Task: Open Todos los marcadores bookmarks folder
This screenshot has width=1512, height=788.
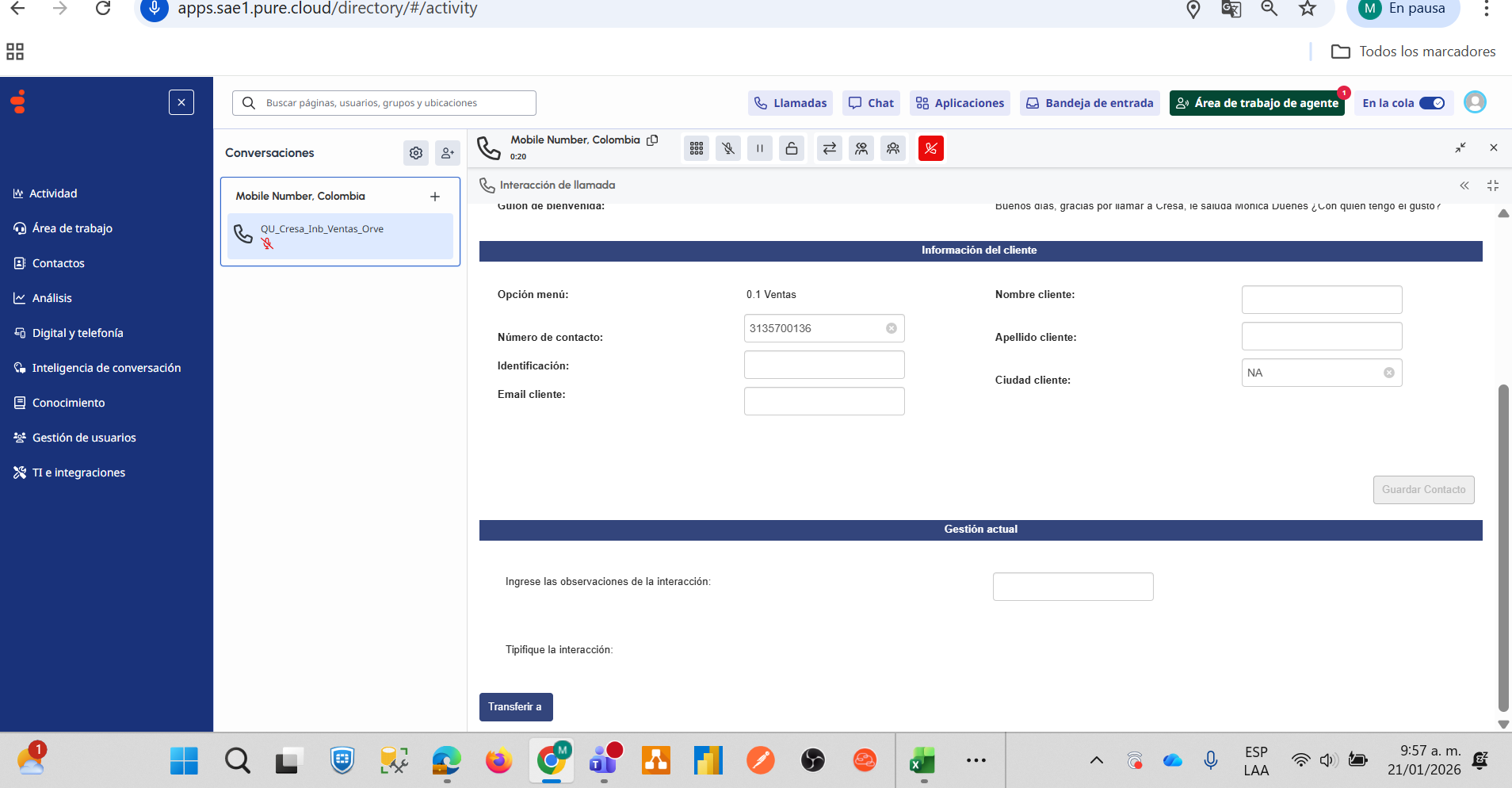Action: 1414,52
